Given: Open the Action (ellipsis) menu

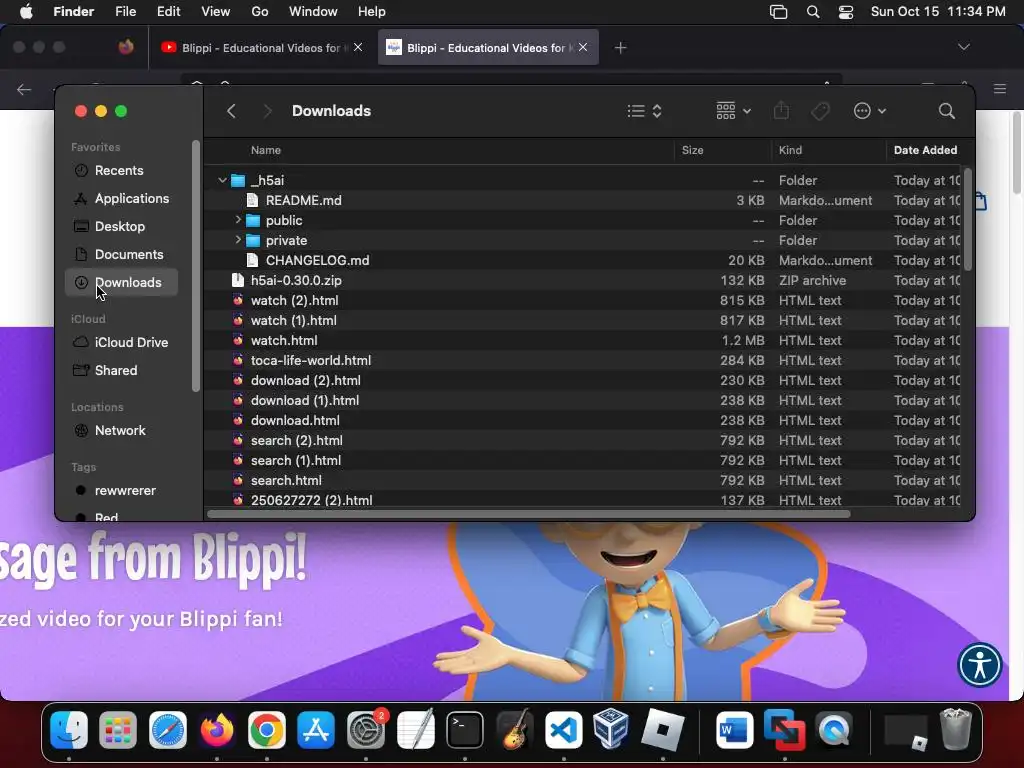Looking at the screenshot, I should click(x=870, y=111).
